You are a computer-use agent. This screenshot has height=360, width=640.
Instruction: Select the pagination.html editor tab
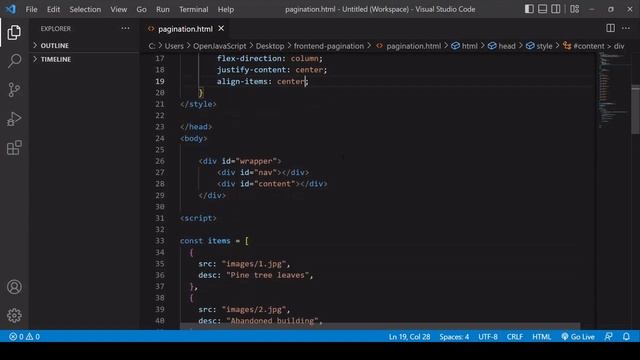click(x=186, y=29)
